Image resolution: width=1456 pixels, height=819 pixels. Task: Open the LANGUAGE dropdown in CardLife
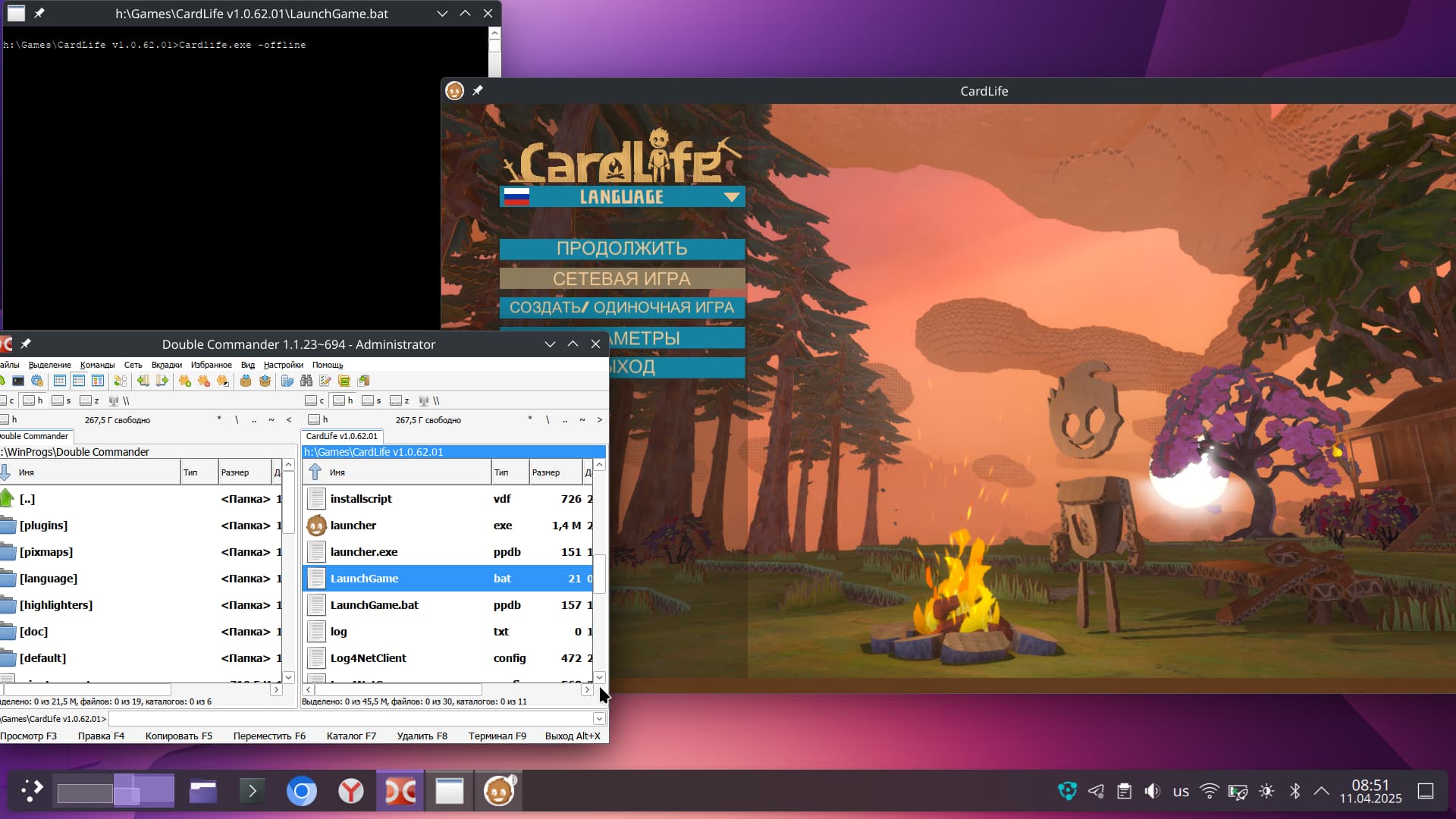click(x=623, y=197)
